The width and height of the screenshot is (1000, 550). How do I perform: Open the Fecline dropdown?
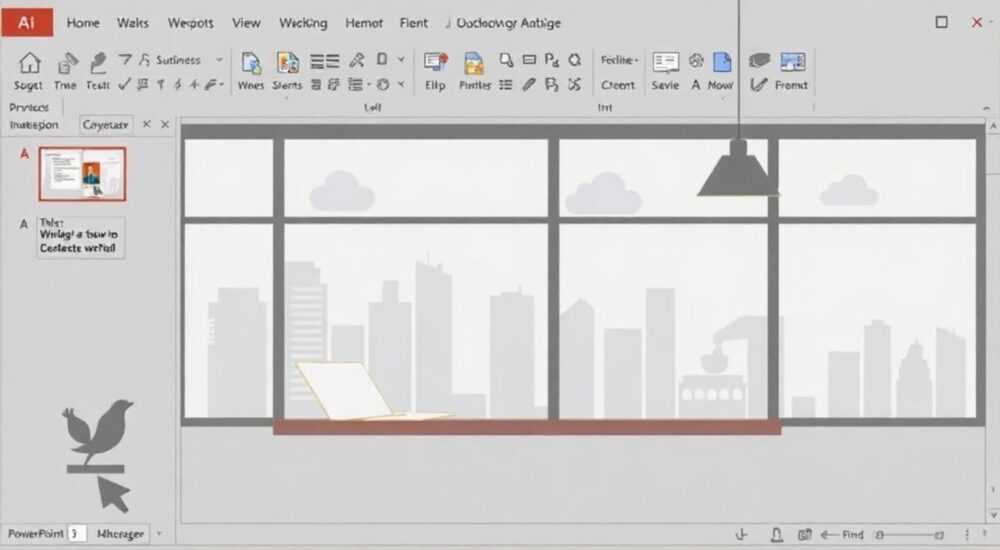[619, 60]
